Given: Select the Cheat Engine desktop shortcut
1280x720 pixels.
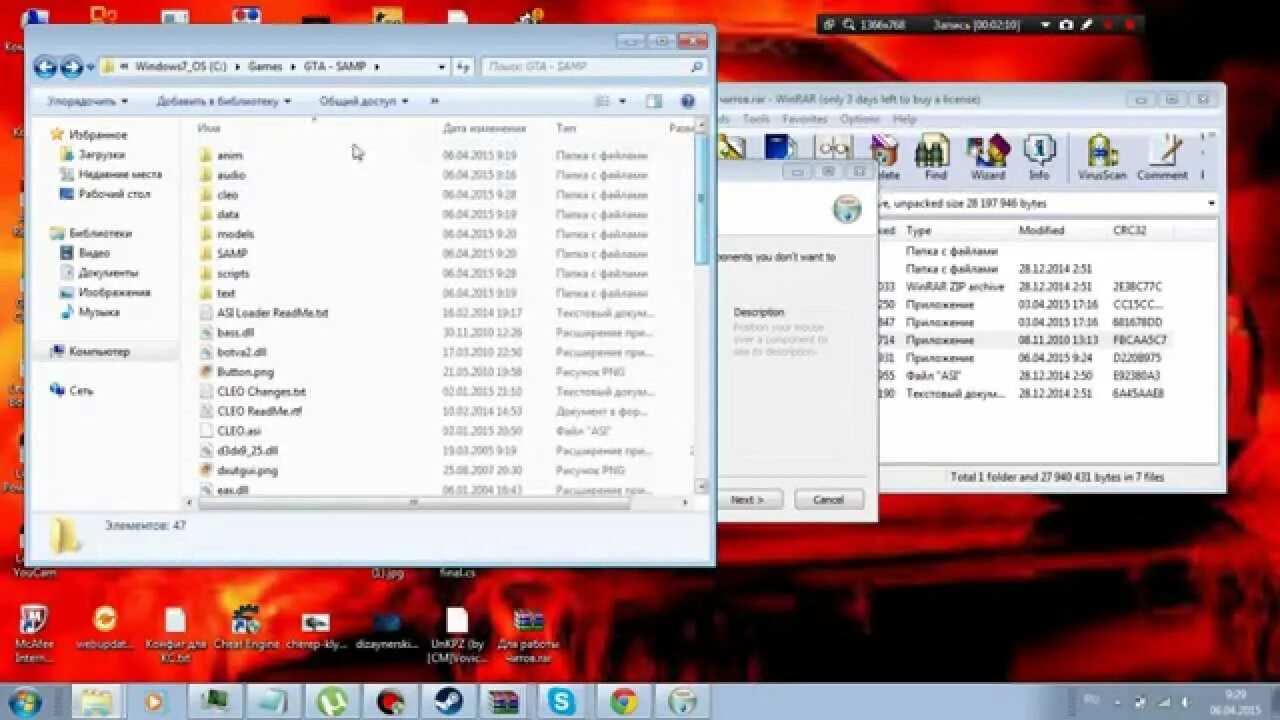Looking at the screenshot, I should [245, 629].
